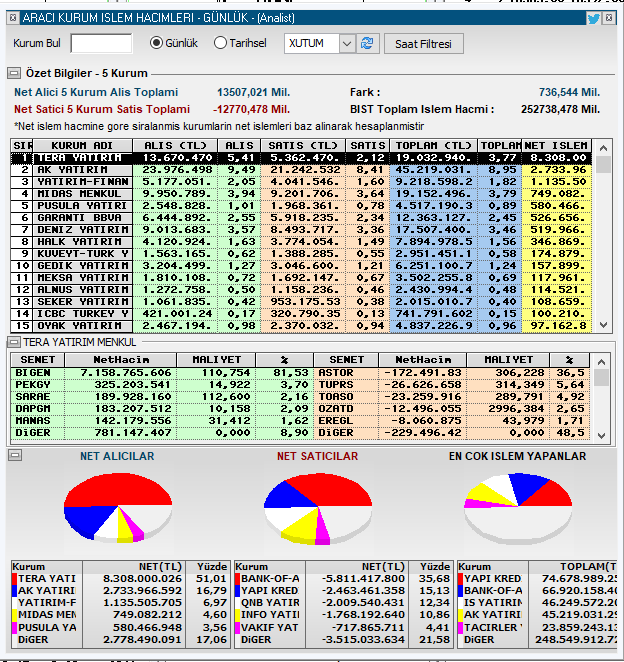Select the Günlük radio button
The width and height of the screenshot is (624, 662).
pyautogui.click(x=156, y=43)
